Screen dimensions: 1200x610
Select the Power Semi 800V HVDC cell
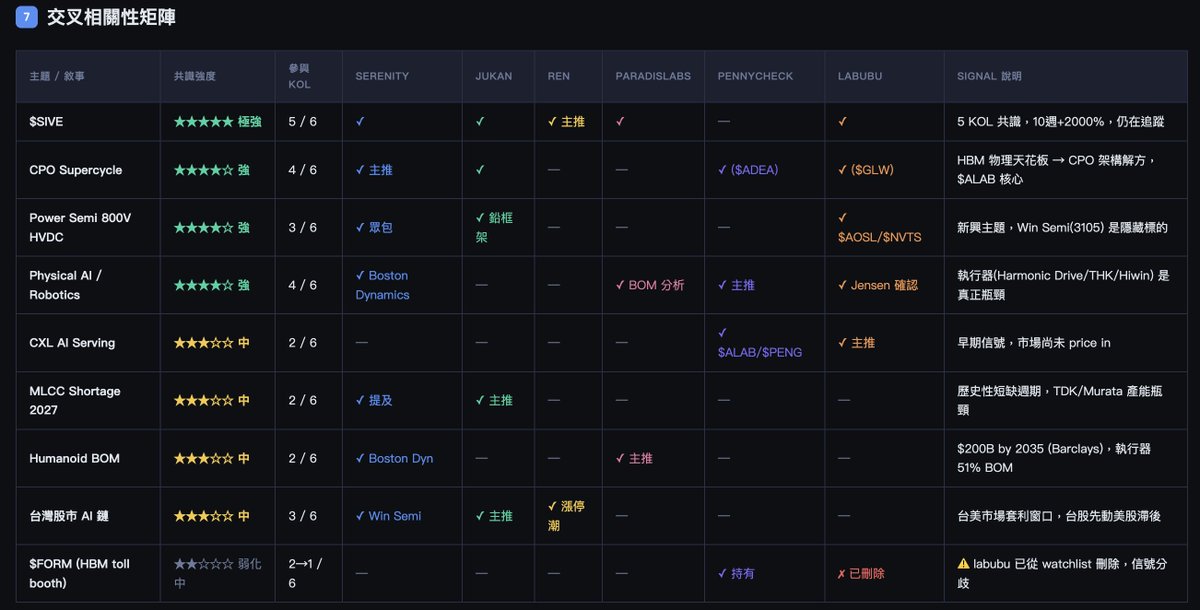coord(82,227)
